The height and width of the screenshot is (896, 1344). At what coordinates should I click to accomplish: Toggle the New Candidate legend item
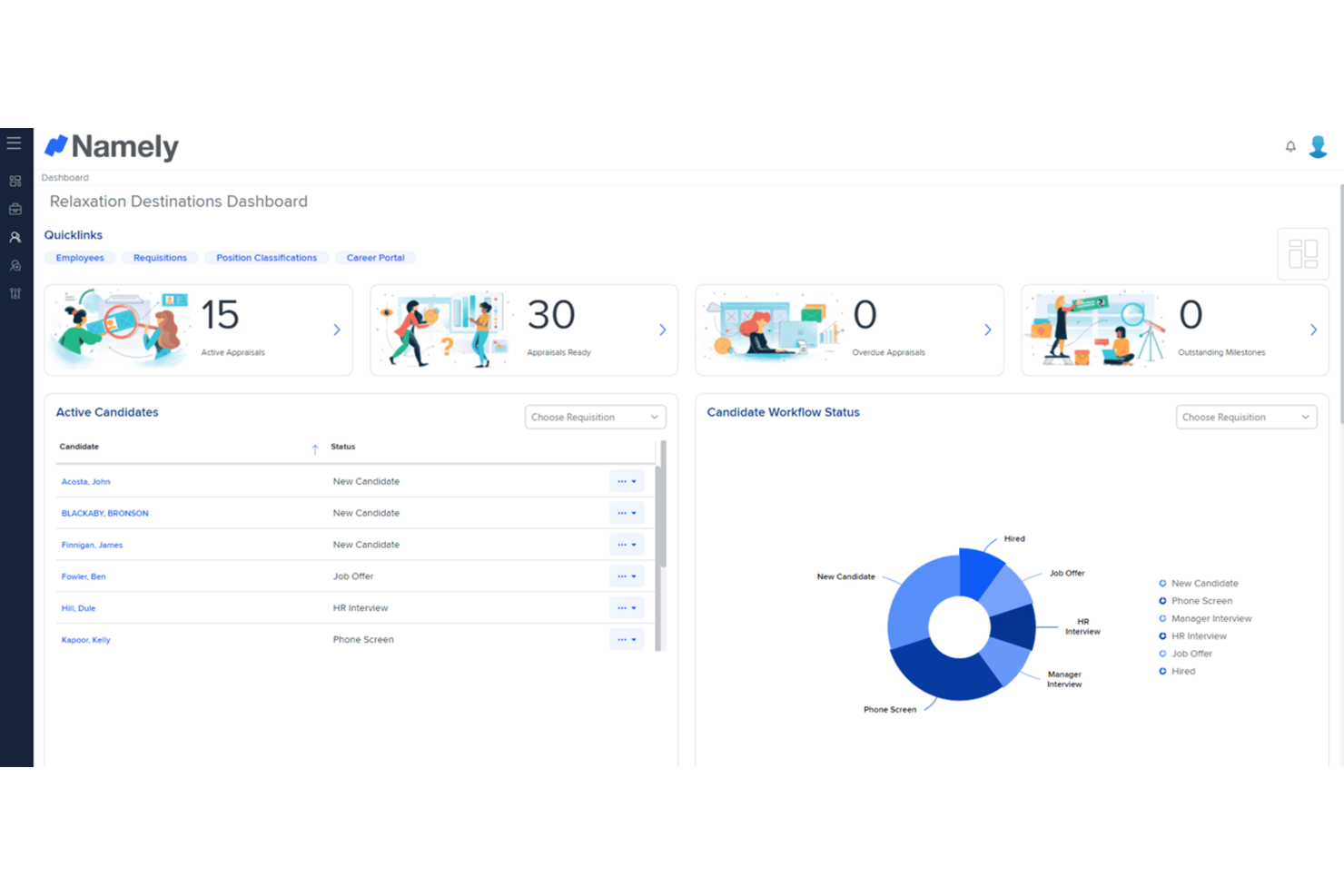(x=1199, y=583)
